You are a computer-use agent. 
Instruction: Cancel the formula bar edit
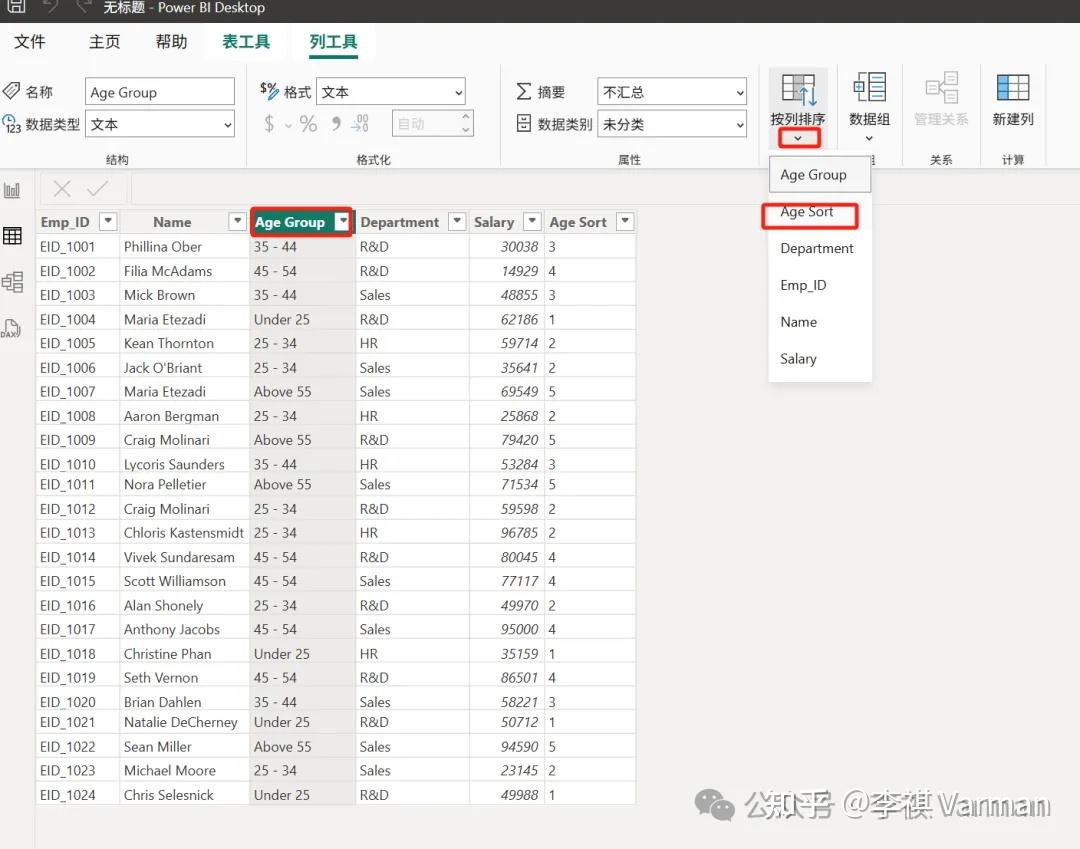(x=62, y=189)
